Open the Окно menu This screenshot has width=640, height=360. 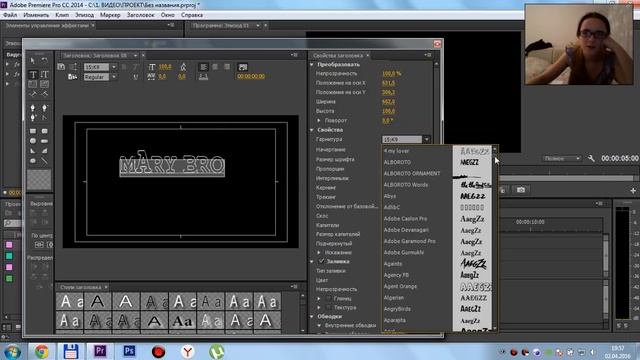click(168, 15)
